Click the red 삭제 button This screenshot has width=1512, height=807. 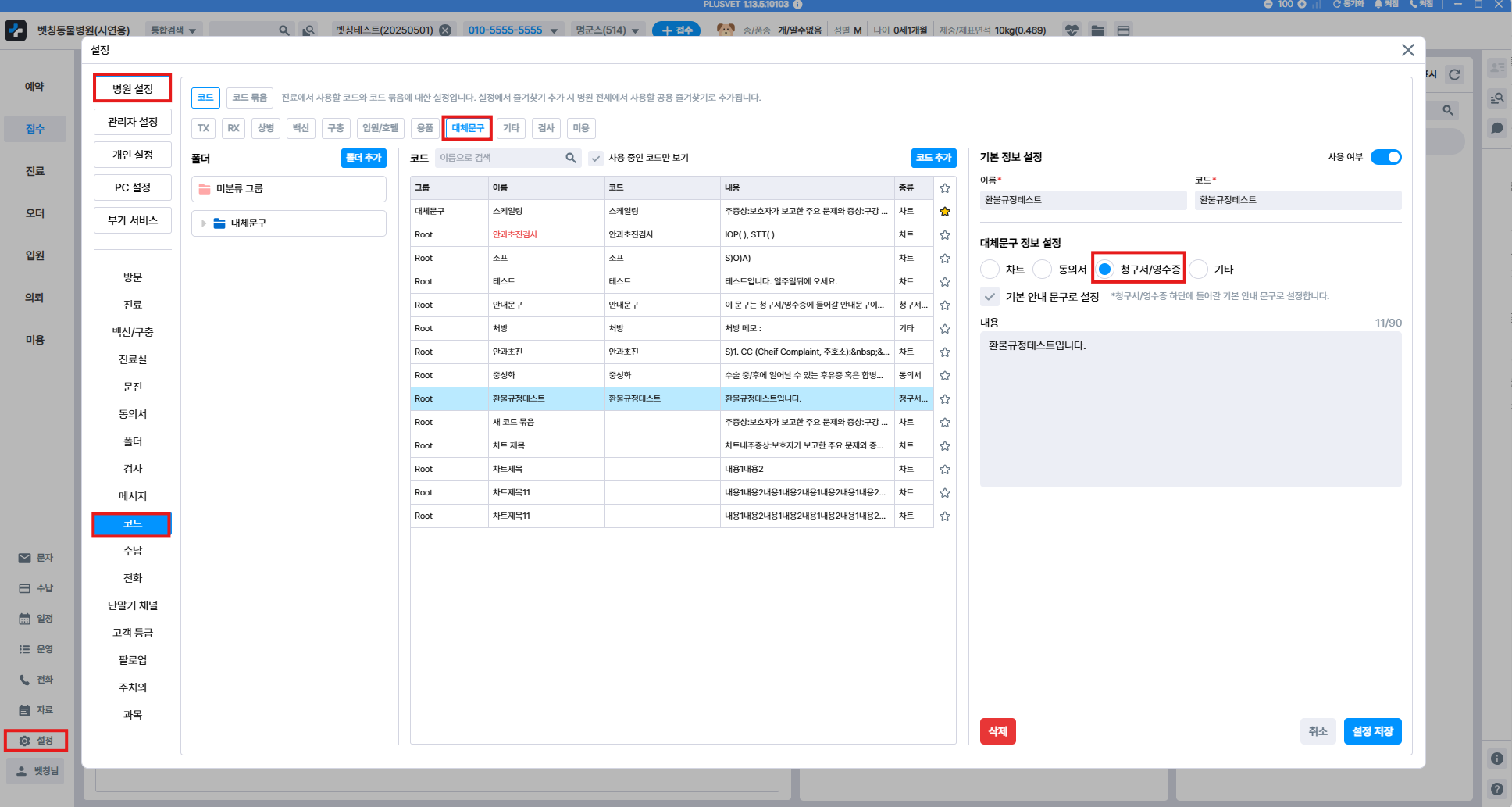(997, 731)
